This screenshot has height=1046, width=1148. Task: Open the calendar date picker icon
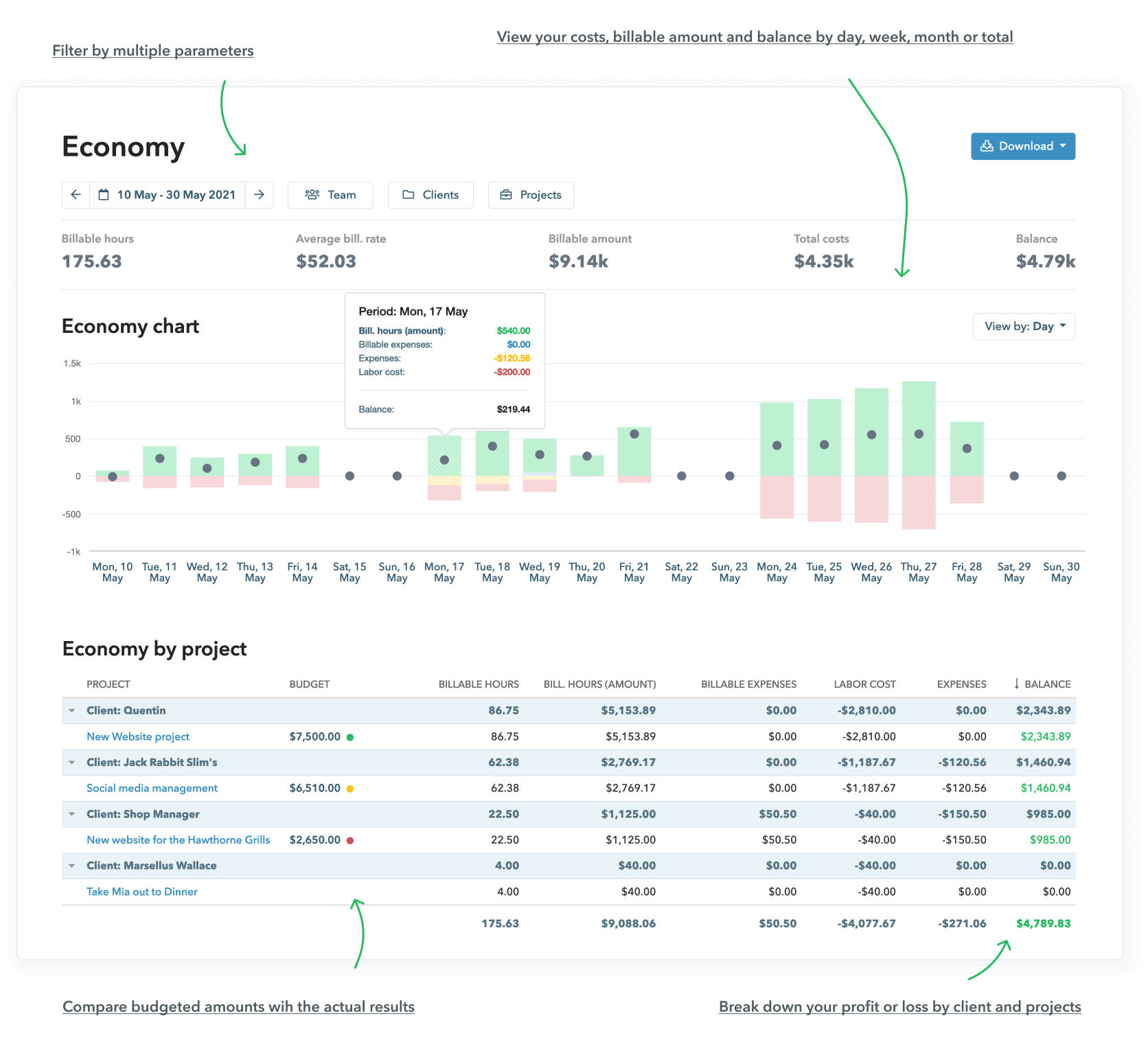tap(104, 195)
